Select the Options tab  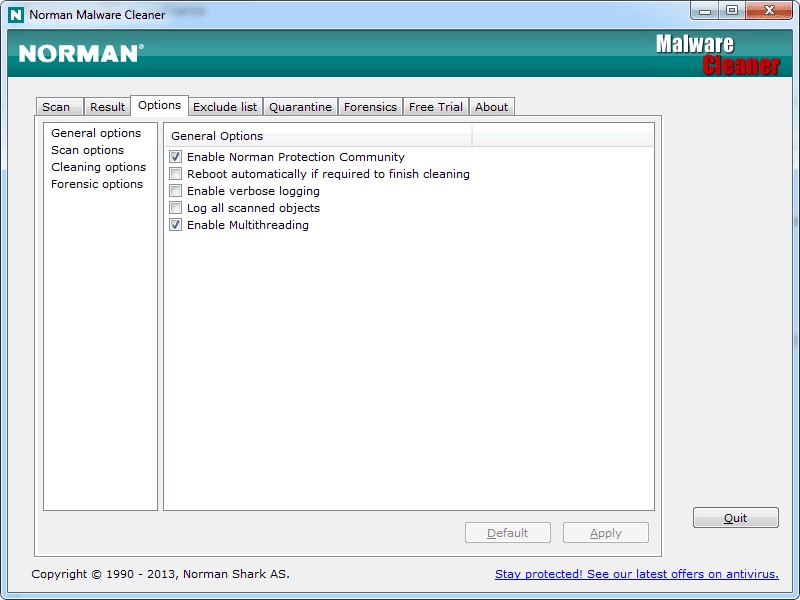pyautogui.click(x=160, y=105)
